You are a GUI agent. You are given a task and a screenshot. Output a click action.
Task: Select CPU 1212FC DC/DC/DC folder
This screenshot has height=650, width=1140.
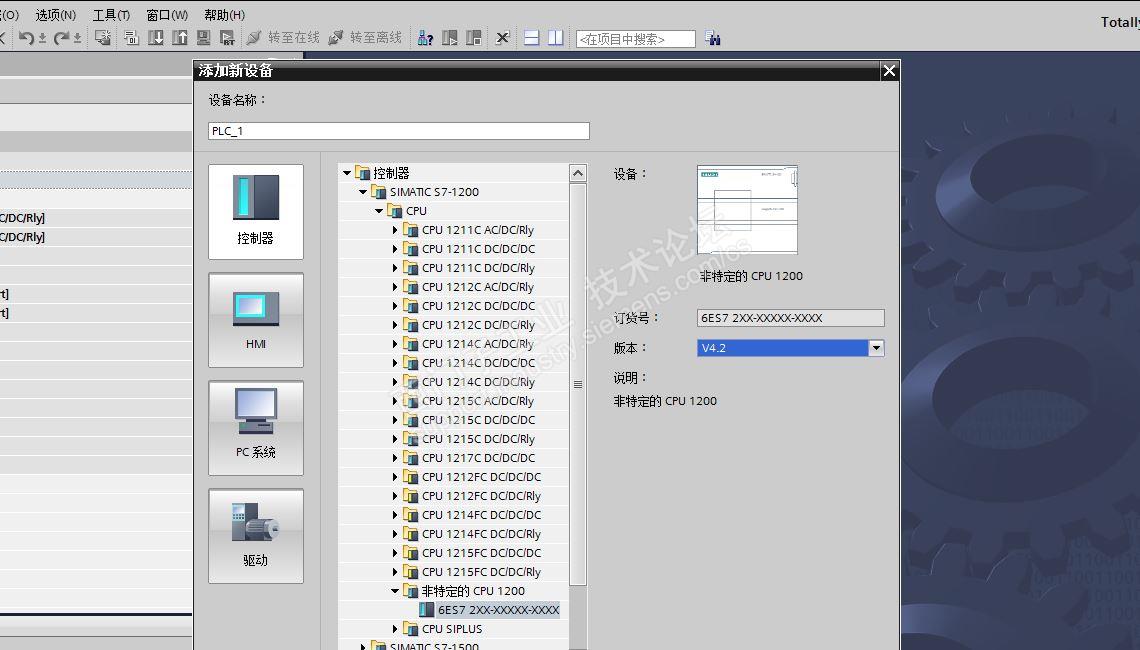pyautogui.click(x=481, y=477)
